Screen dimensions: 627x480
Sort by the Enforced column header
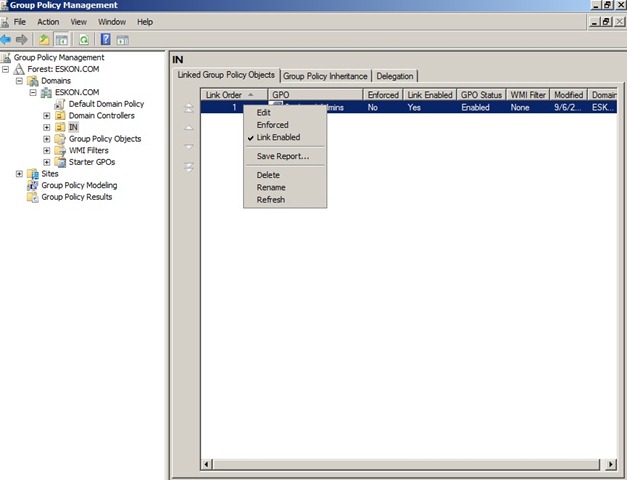383,95
